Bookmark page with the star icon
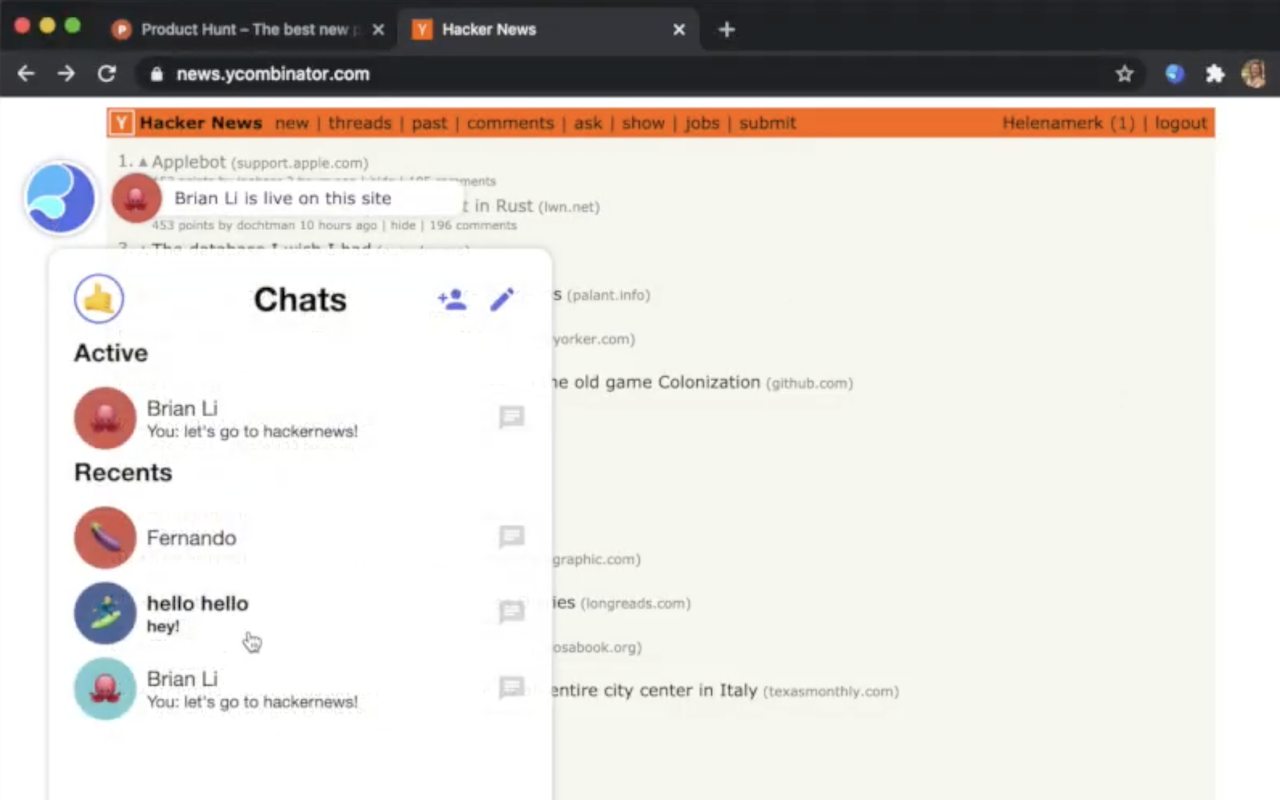 [1124, 74]
